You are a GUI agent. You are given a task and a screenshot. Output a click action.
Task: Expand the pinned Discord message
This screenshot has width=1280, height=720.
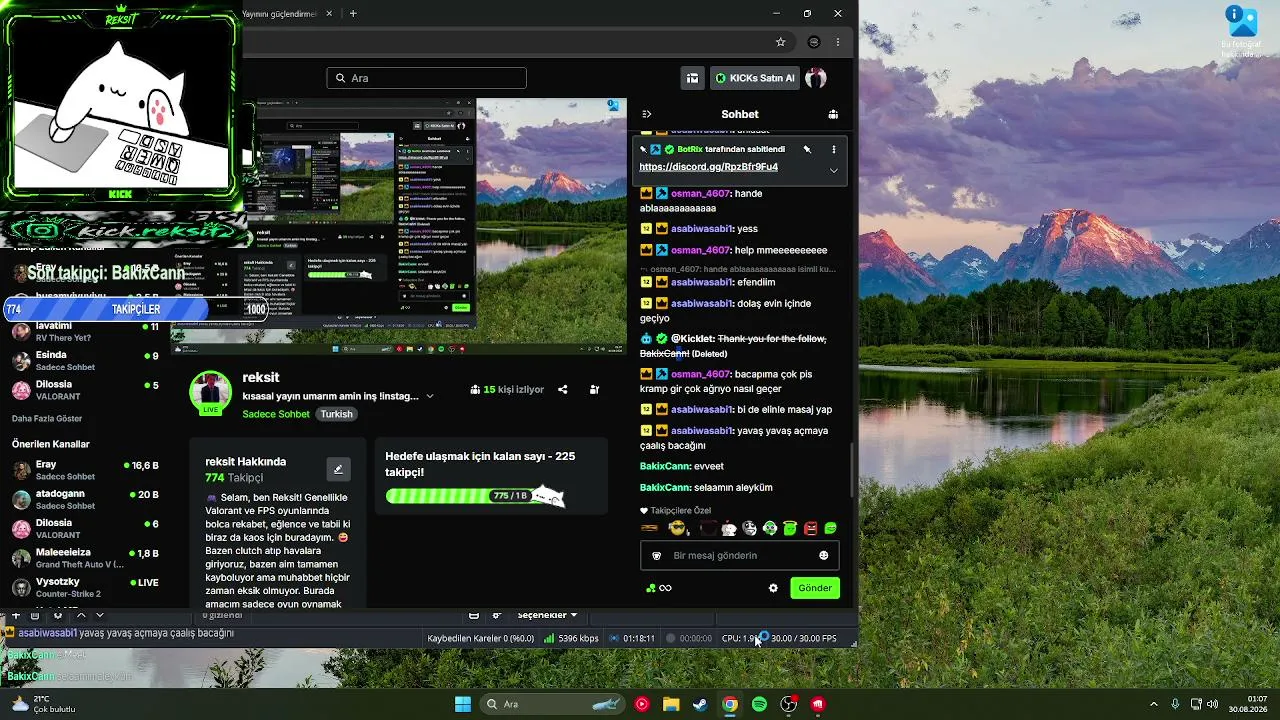[833, 170]
